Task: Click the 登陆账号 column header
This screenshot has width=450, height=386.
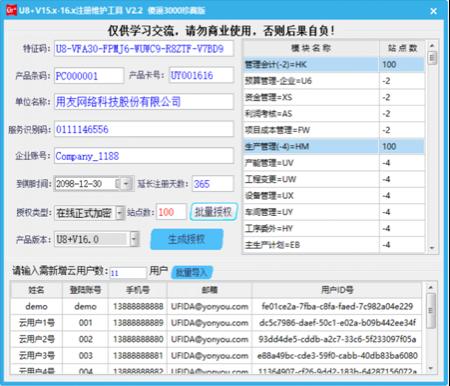Action: [x=85, y=290]
